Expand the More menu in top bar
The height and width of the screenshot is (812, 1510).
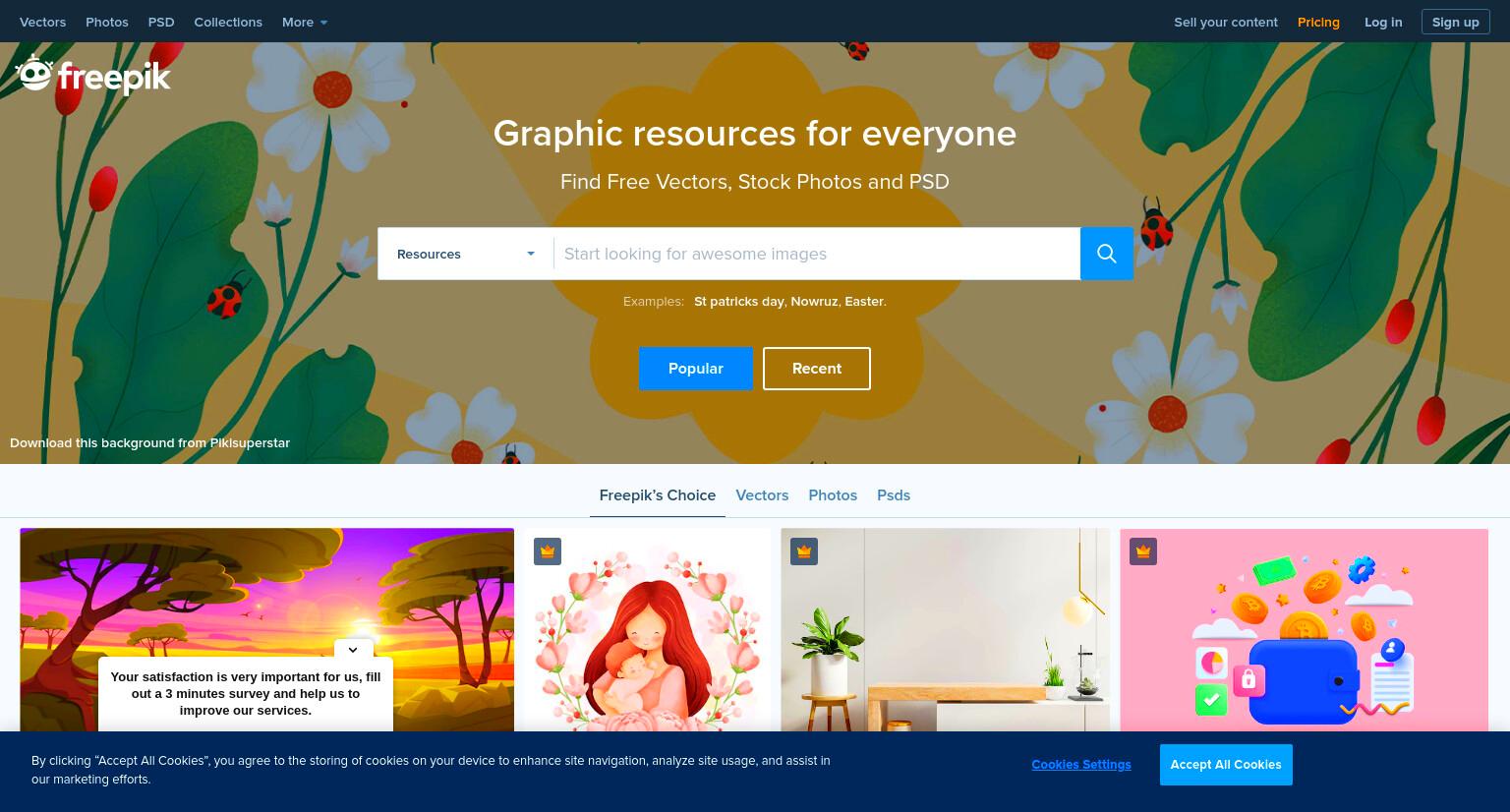[x=305, y=22]
